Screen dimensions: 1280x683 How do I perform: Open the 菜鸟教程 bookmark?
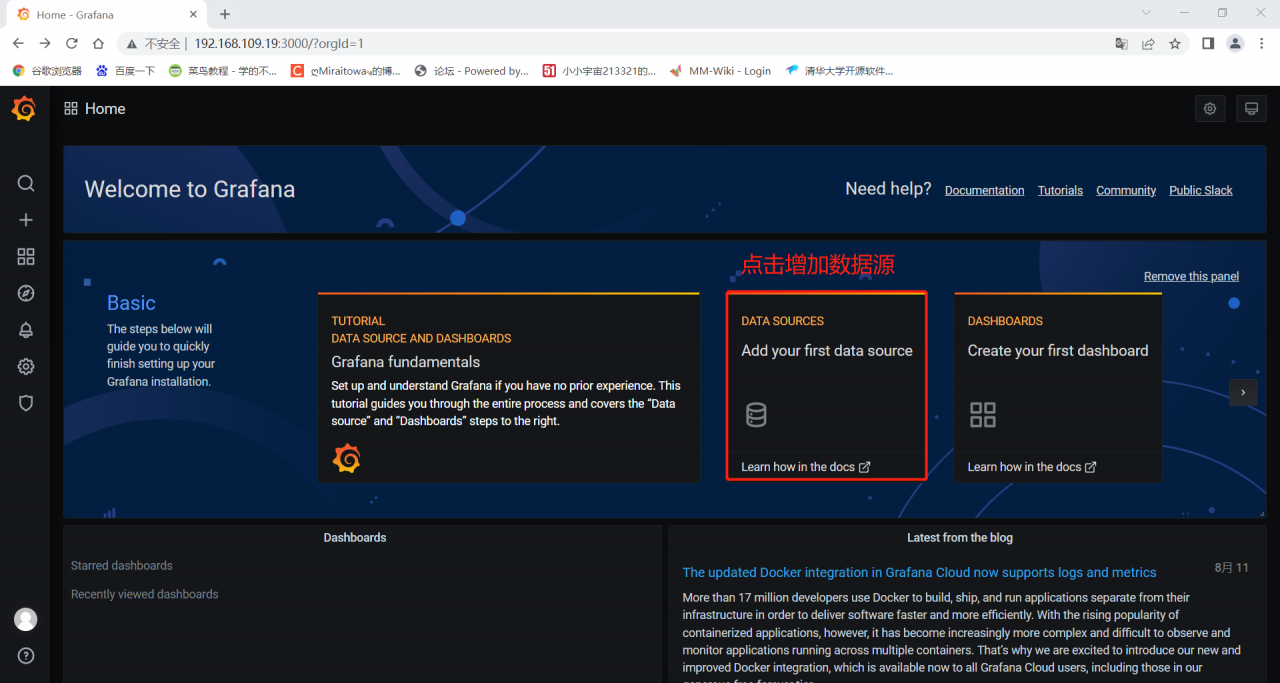tap(222, 71)
